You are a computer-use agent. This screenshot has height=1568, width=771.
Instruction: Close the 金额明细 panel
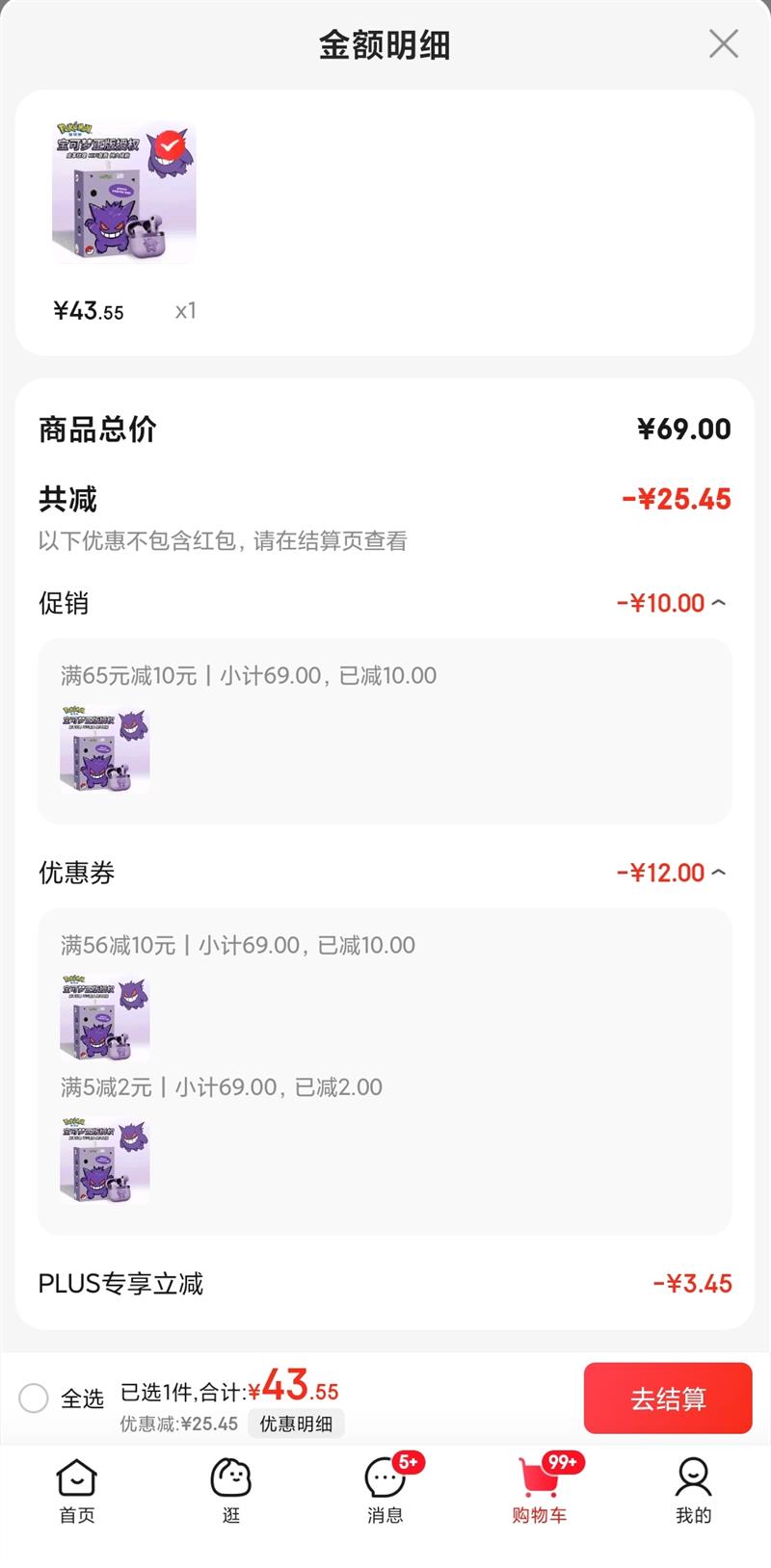click(723, 44)
